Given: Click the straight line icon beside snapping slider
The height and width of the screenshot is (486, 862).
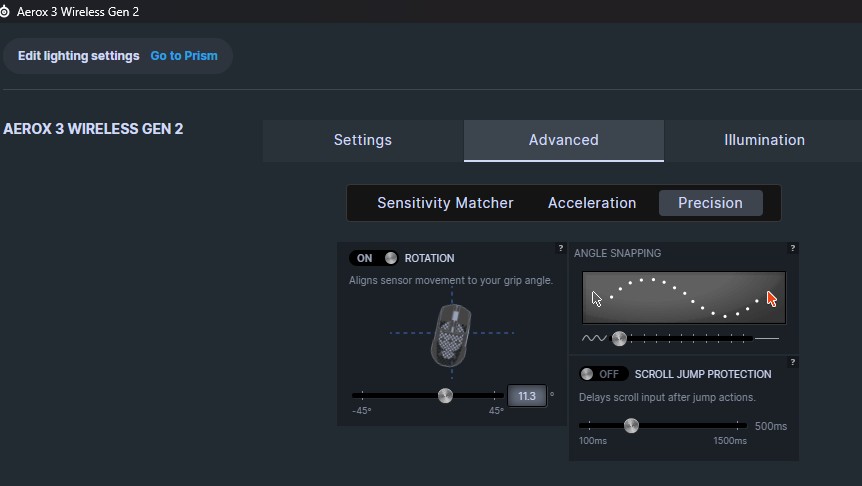Looking at the screenshot, I should point(768,338).
